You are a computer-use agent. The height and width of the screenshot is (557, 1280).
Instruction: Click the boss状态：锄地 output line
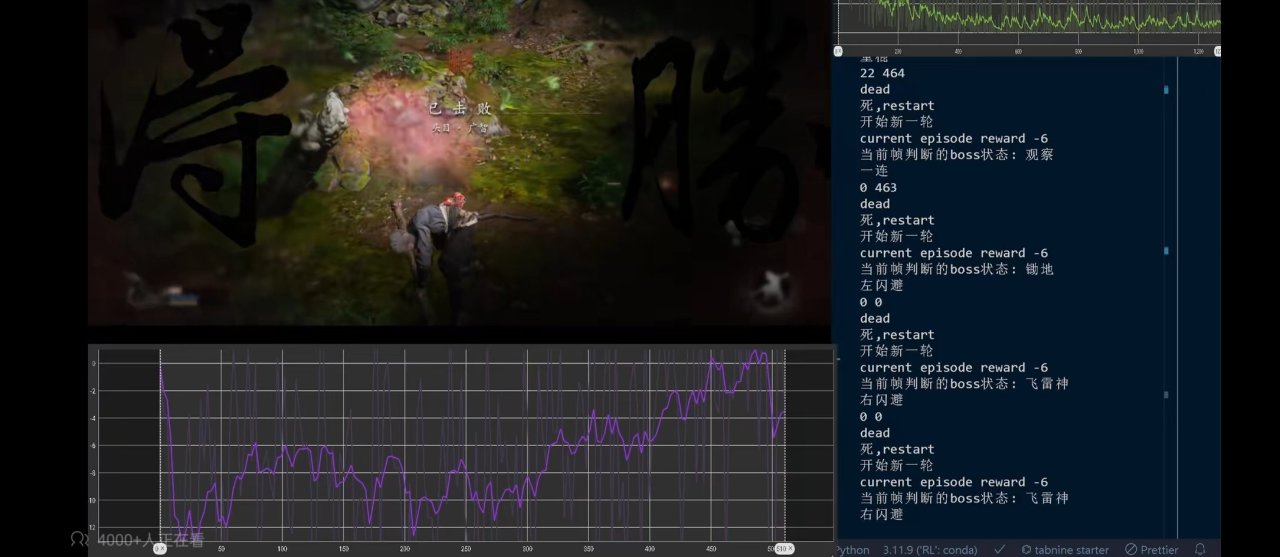(x=957, y=269)
